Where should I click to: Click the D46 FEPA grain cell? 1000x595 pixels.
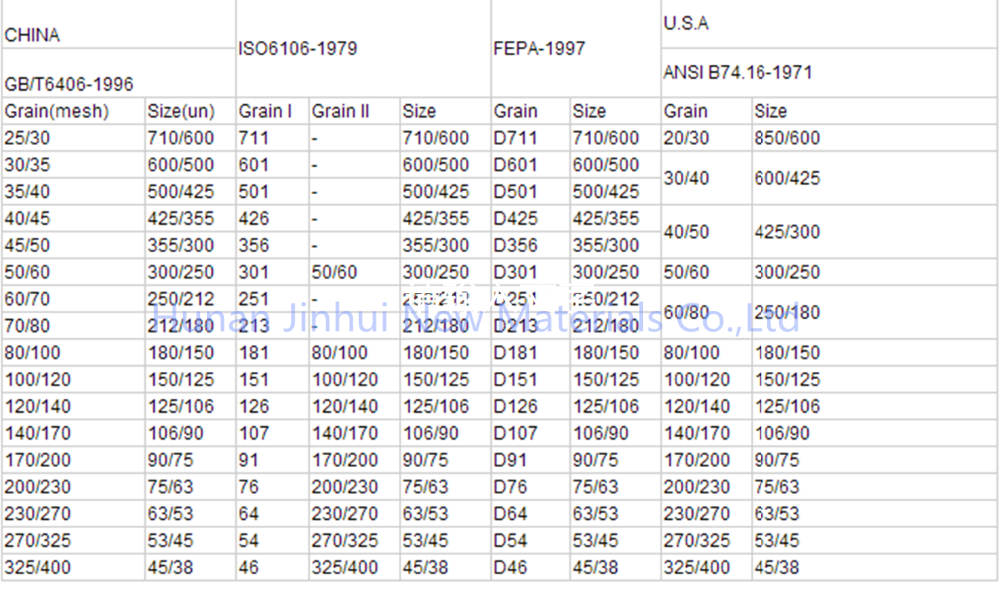[x=530, y=567]
